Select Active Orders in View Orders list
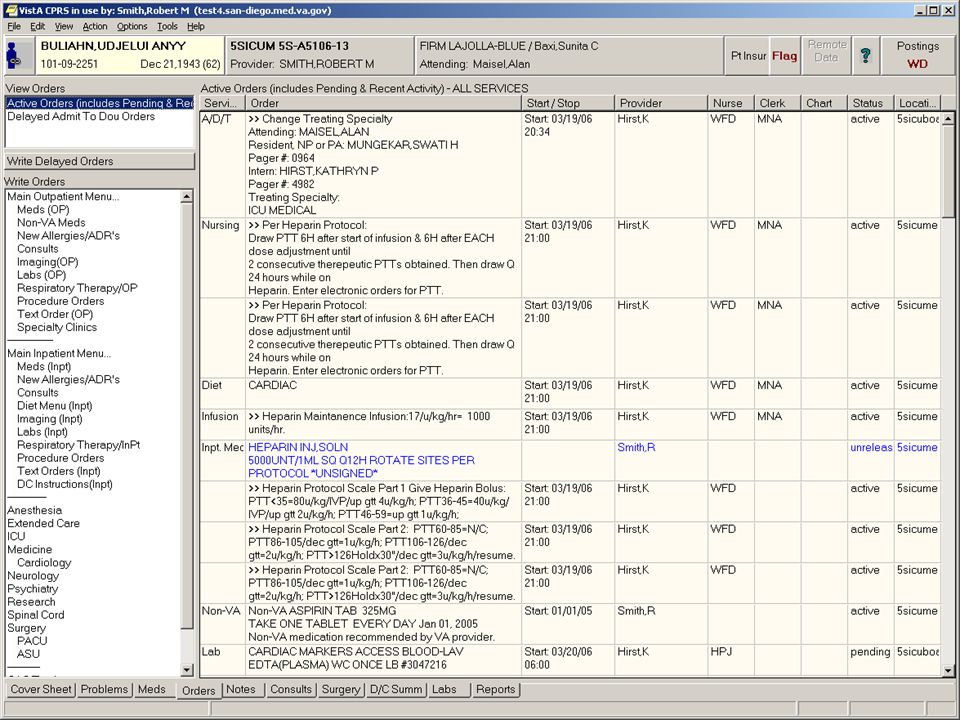The height and width of the screenshot is (720, 960). (99, 103)
